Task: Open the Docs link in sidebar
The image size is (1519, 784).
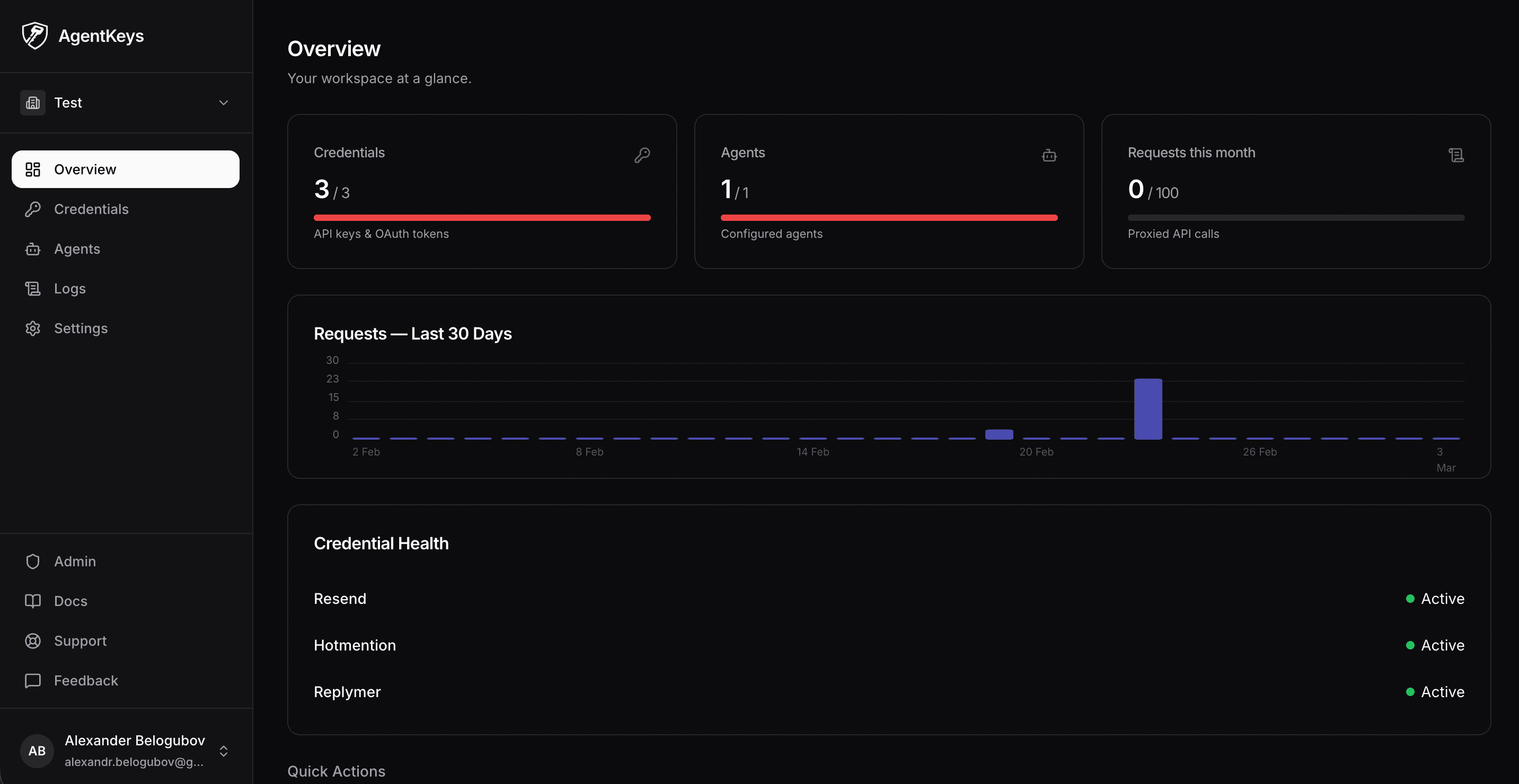Action: click(70, 601)
